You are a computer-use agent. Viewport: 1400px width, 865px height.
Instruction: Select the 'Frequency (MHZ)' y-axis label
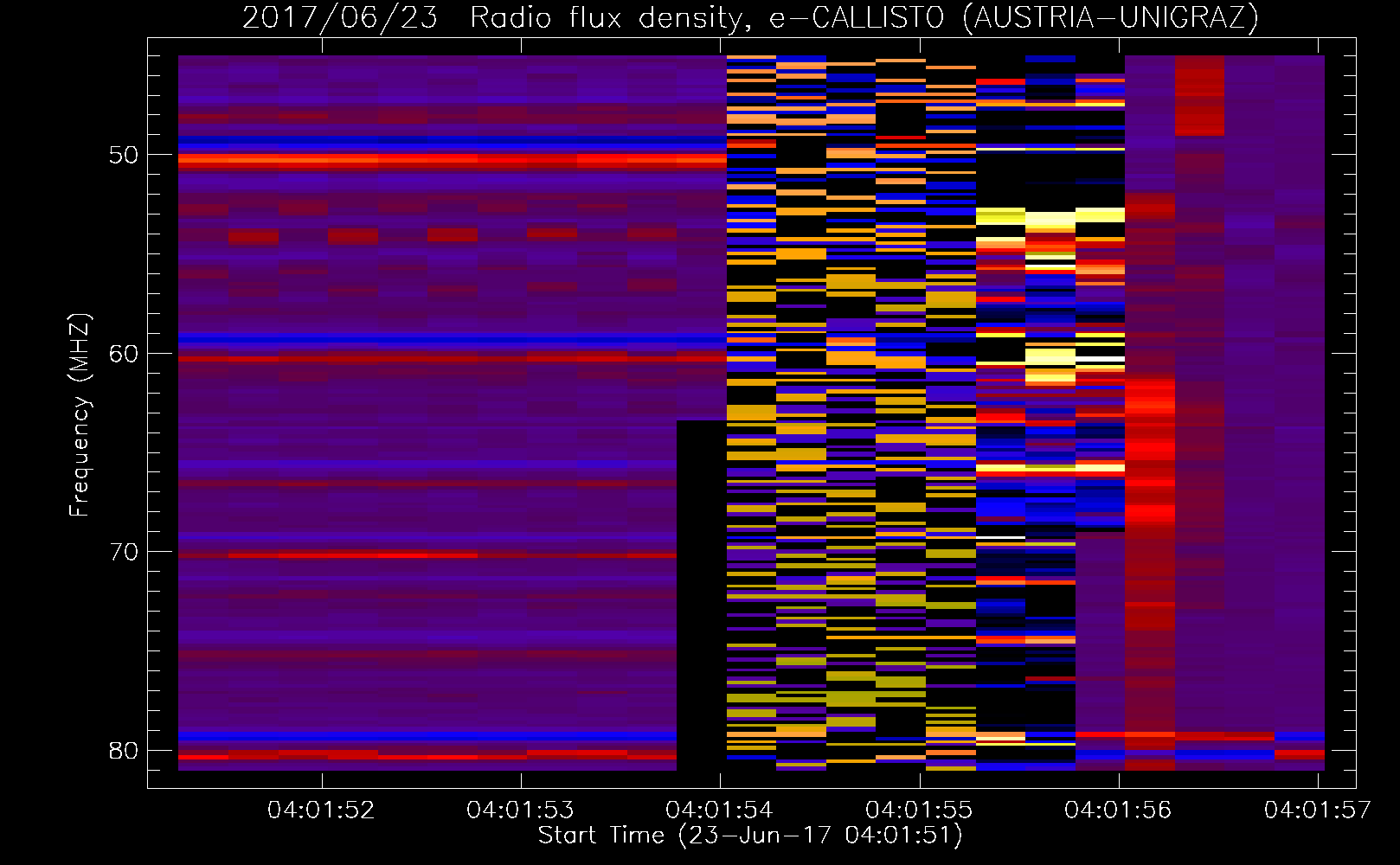(80, 415)
